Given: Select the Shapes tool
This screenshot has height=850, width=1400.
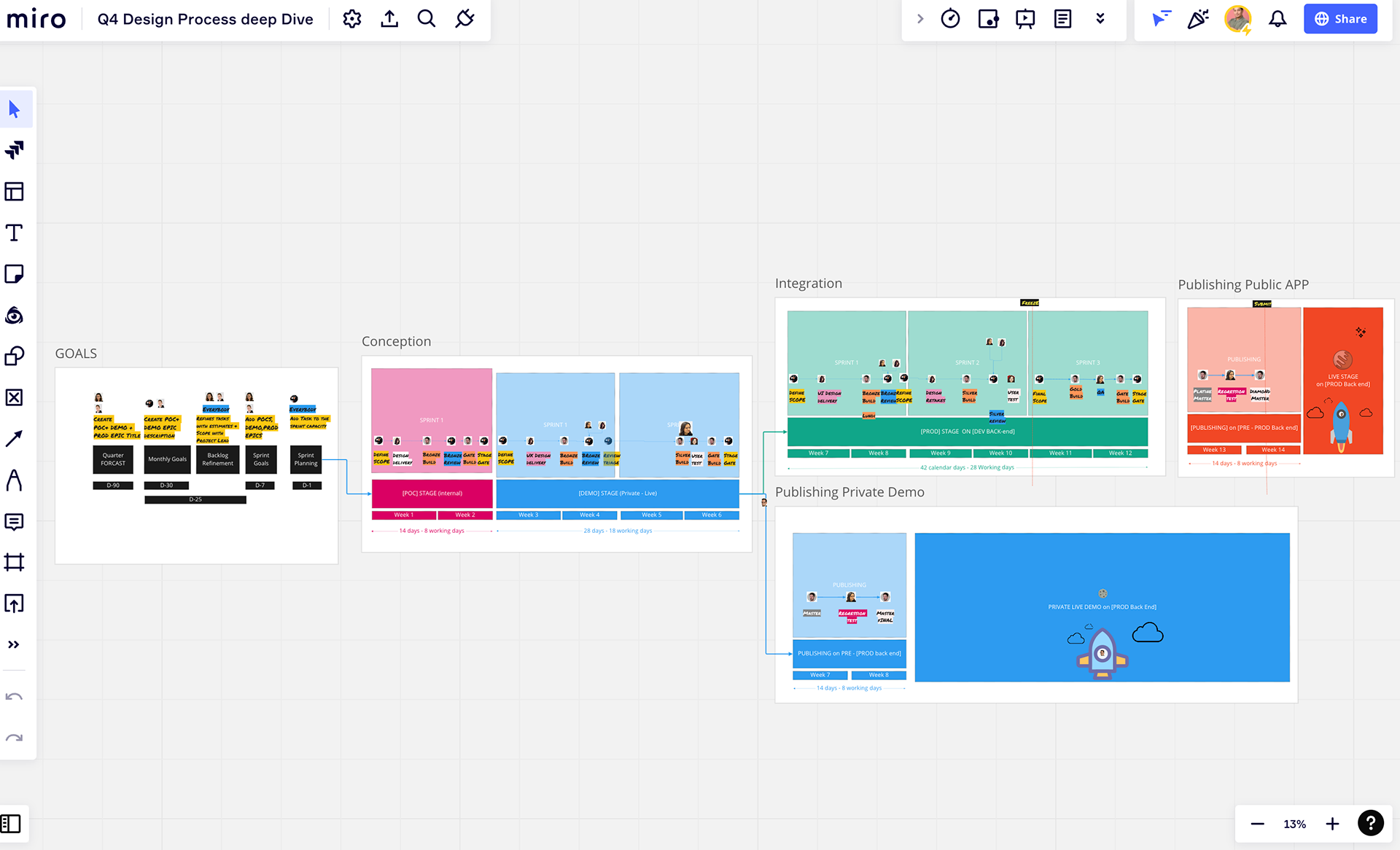Looking at the screenshot, I should [15, 356].
